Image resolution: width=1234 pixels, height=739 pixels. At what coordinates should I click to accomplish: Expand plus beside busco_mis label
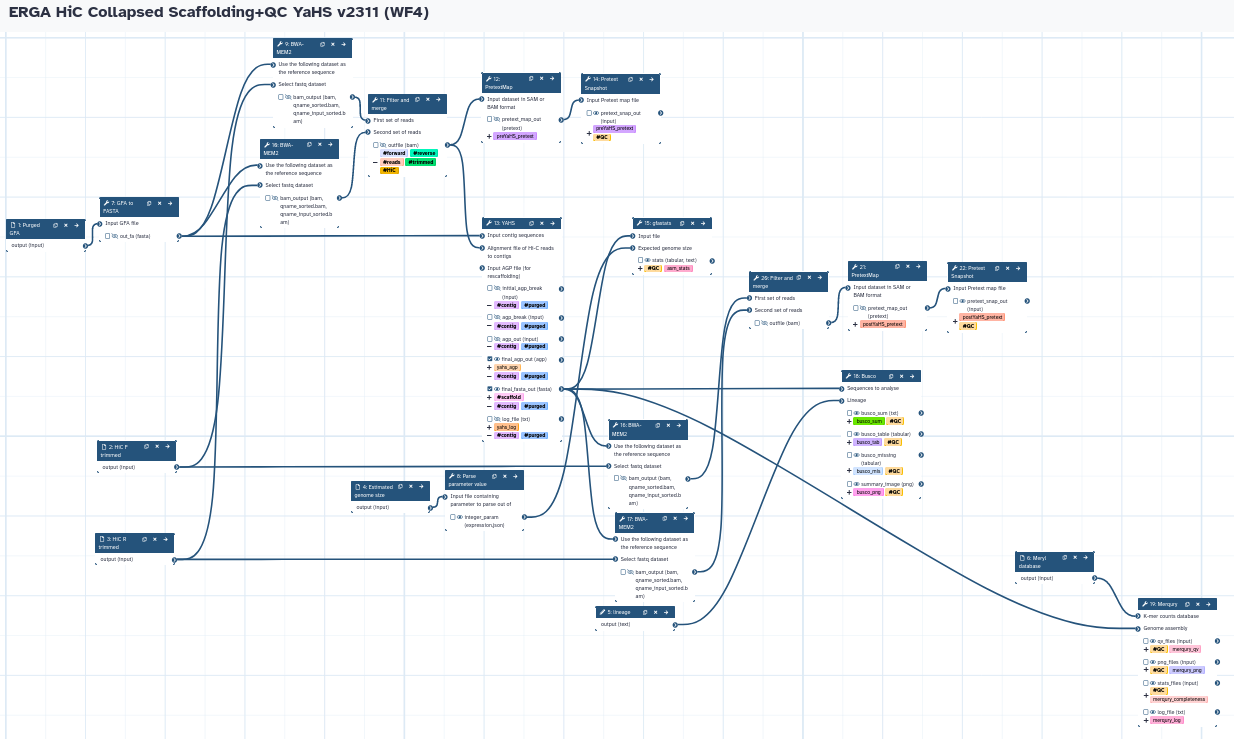point(849,471)
